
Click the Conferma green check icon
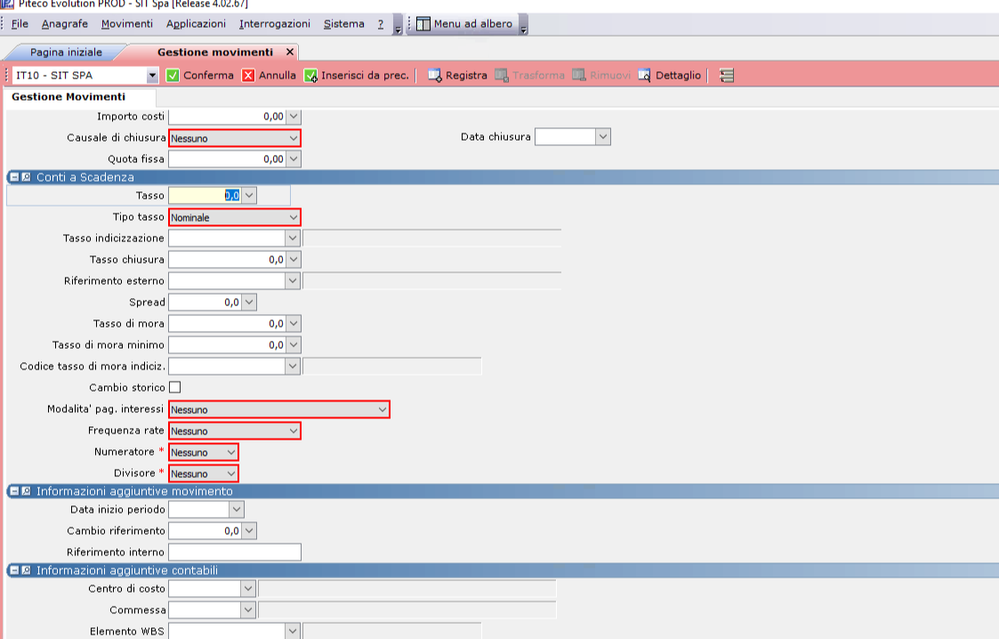(x=173, y=75)
